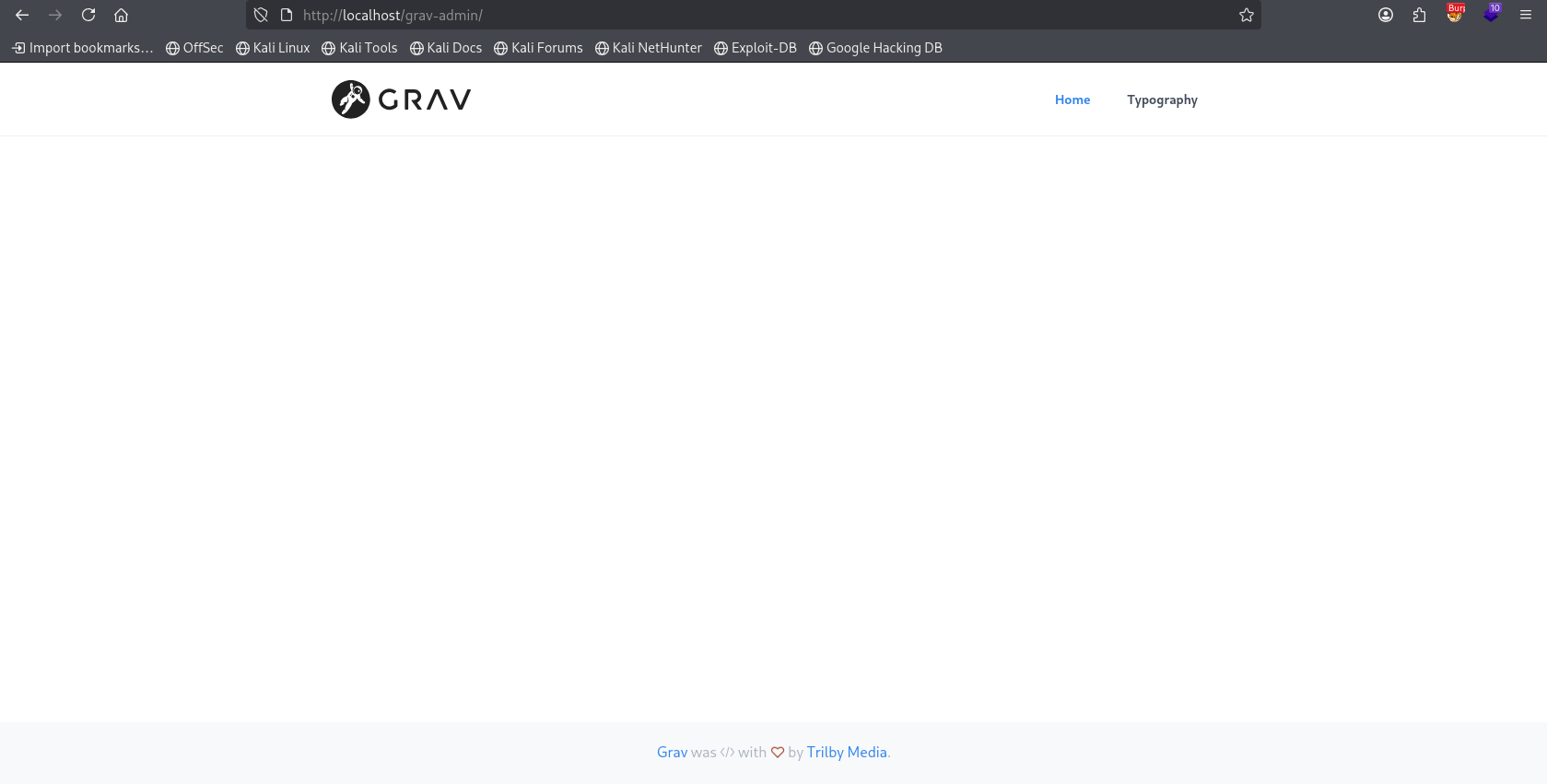Open the Kali NetHunter bookmark
Screen dimensions: 1547x784
[649, 48]
